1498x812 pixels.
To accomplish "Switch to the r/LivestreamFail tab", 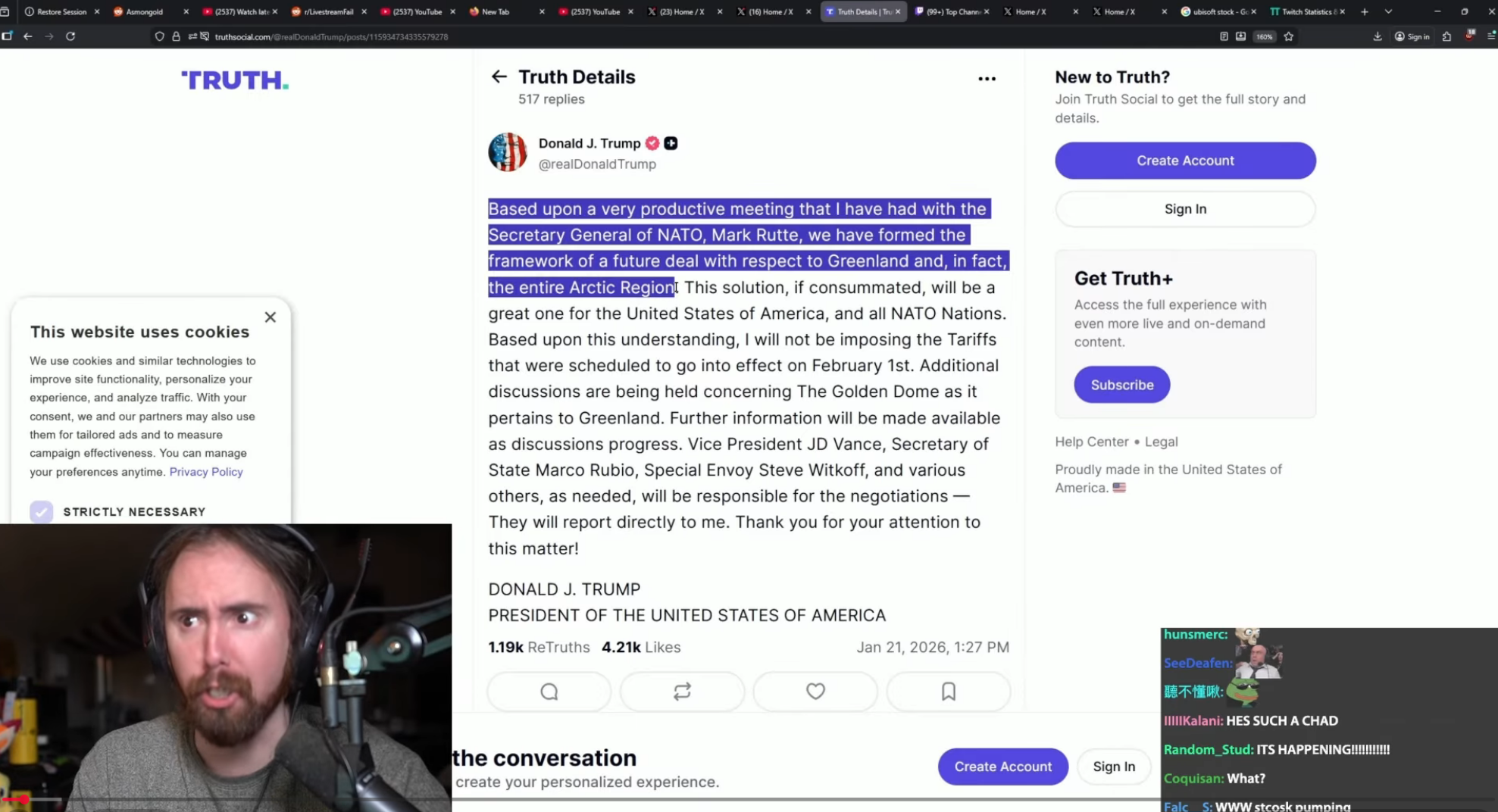I will [x=328, y=11].
